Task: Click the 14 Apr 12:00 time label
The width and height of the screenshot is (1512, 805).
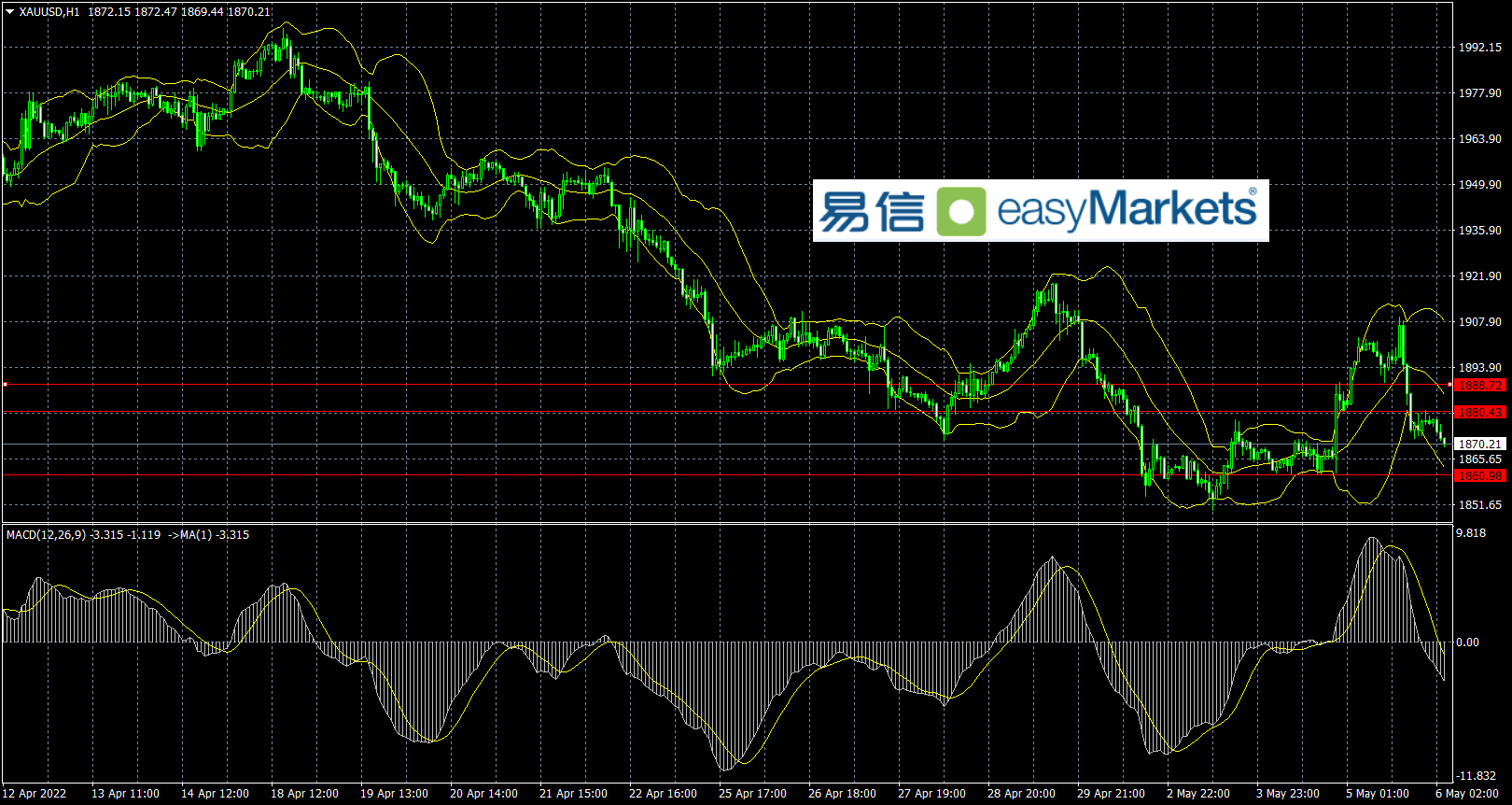Action: click(x=215, y=794)
